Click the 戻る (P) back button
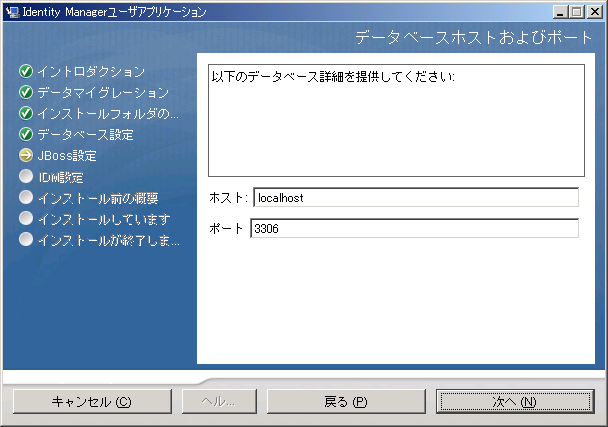Viewport: 608px width, 427px height. tap(346, 401)
